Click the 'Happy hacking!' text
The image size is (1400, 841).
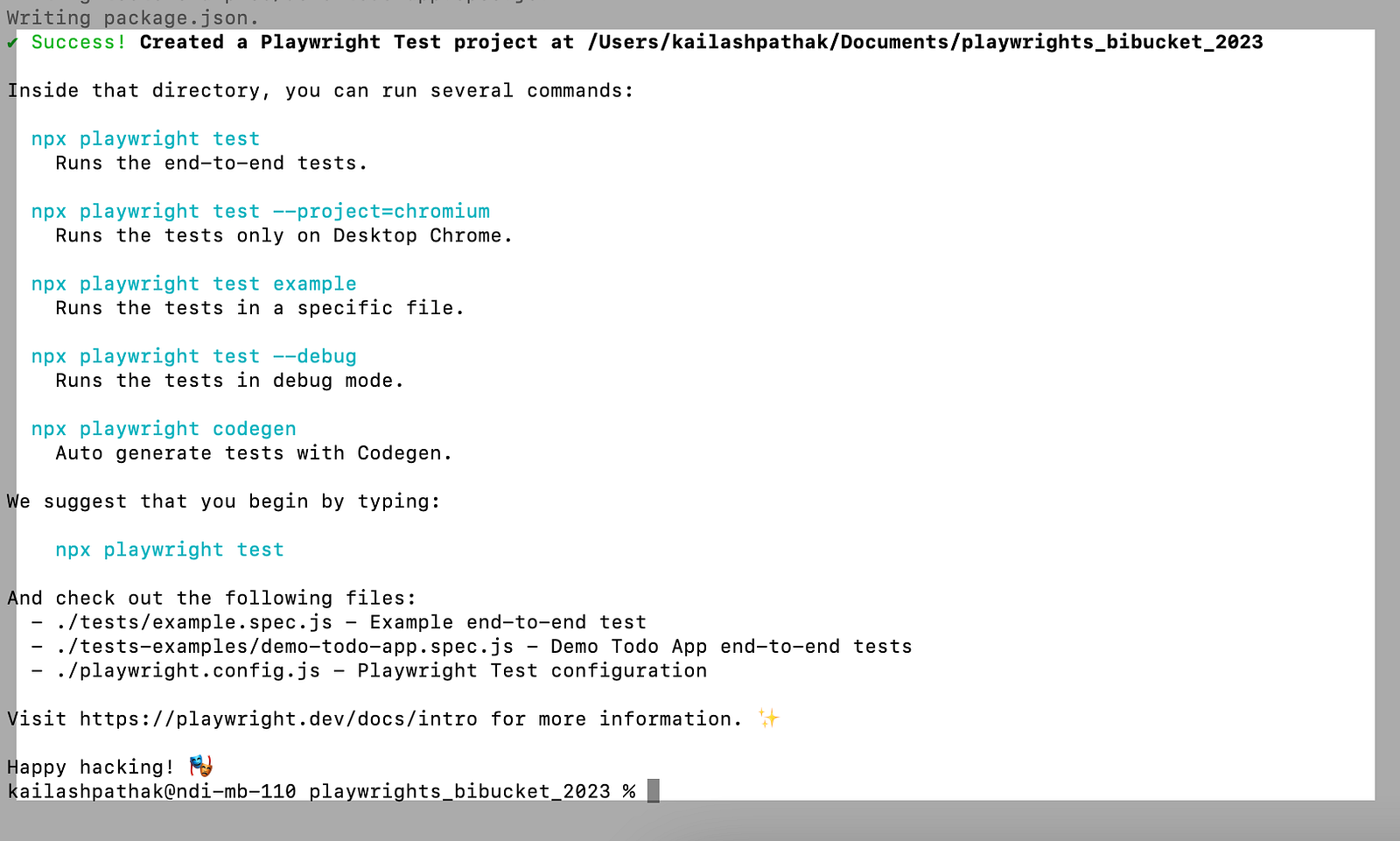[x=91, y=767]
